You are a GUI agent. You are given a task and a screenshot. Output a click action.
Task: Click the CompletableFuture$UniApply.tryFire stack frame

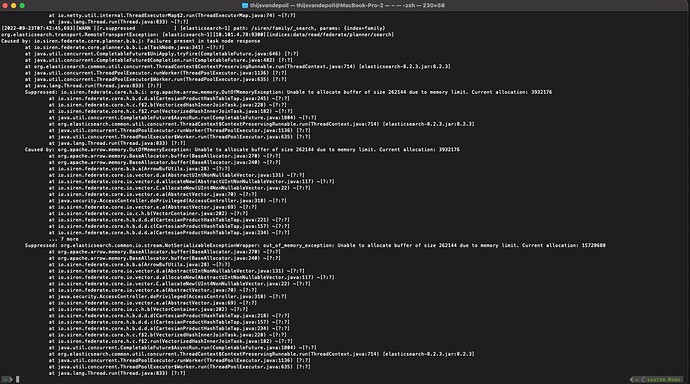point(161,54)
